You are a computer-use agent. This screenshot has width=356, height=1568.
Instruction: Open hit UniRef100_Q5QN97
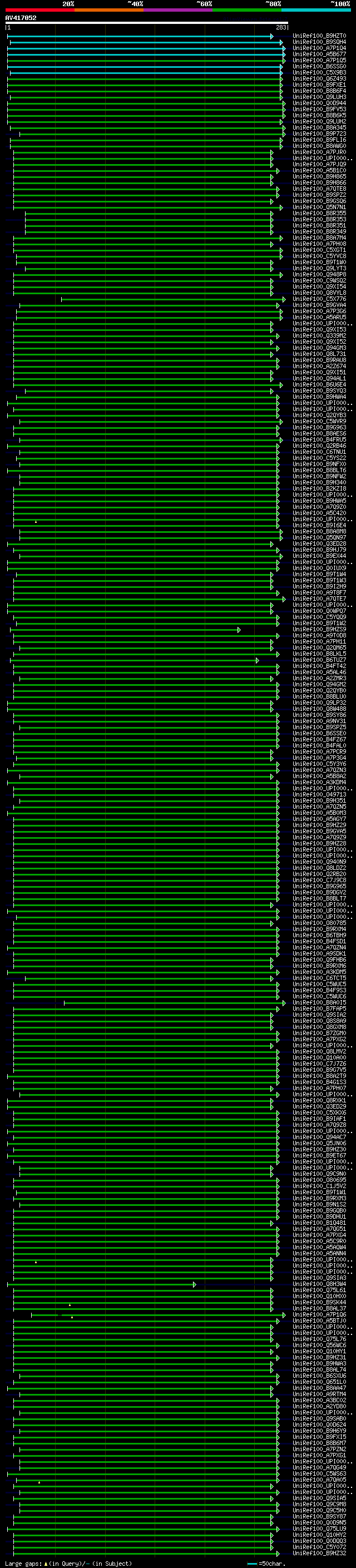(319, 537)
